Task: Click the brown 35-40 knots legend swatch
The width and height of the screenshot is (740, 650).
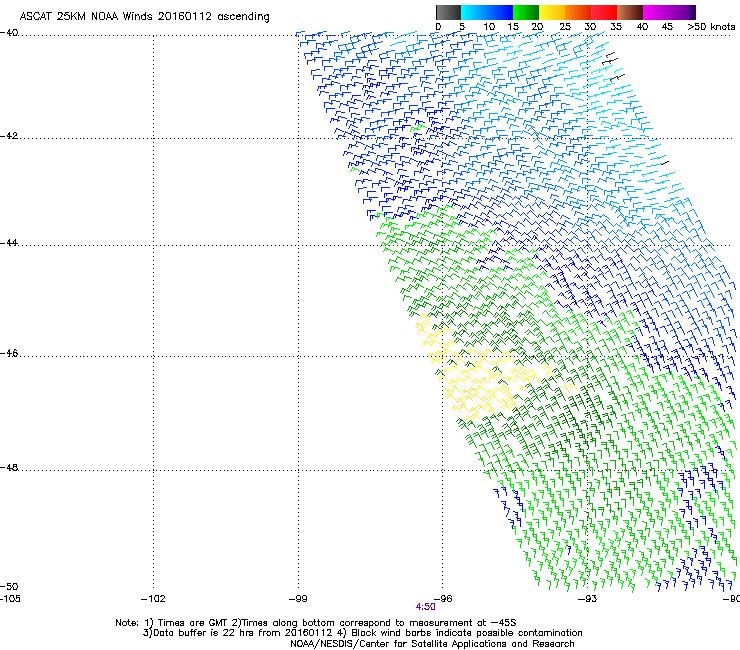Action: (x=630, y=12)
